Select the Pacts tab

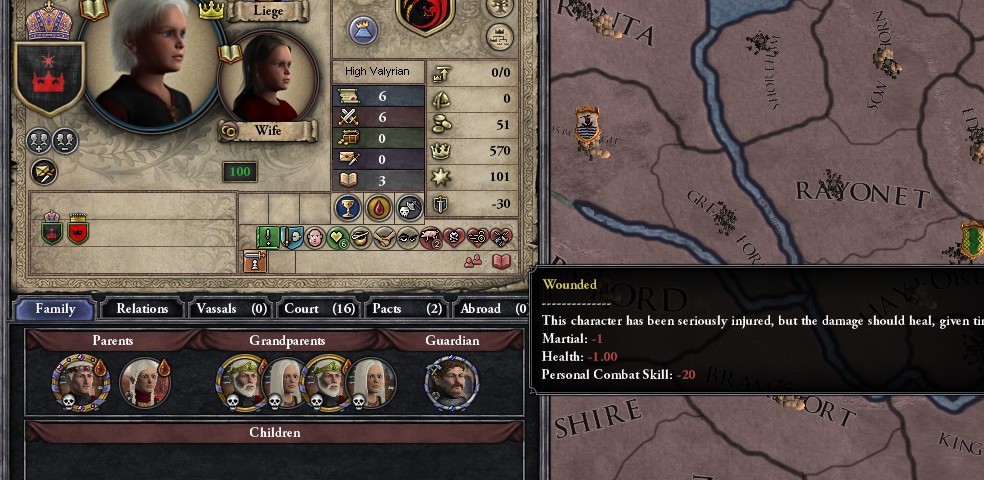(407, 309)
